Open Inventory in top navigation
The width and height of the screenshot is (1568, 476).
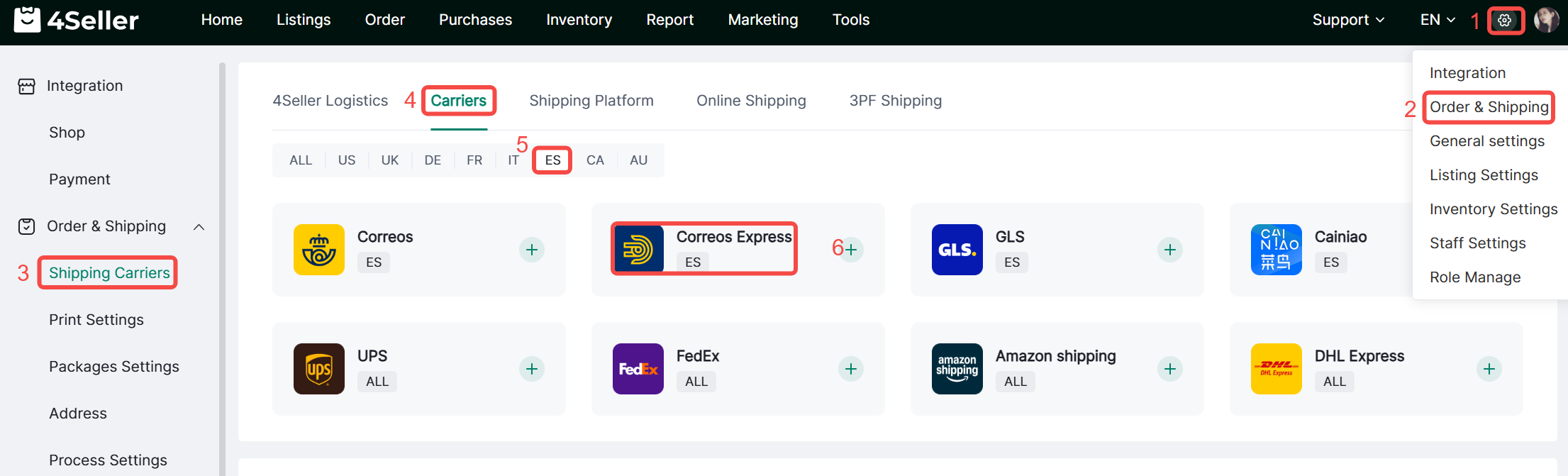(x=579, y=20)
